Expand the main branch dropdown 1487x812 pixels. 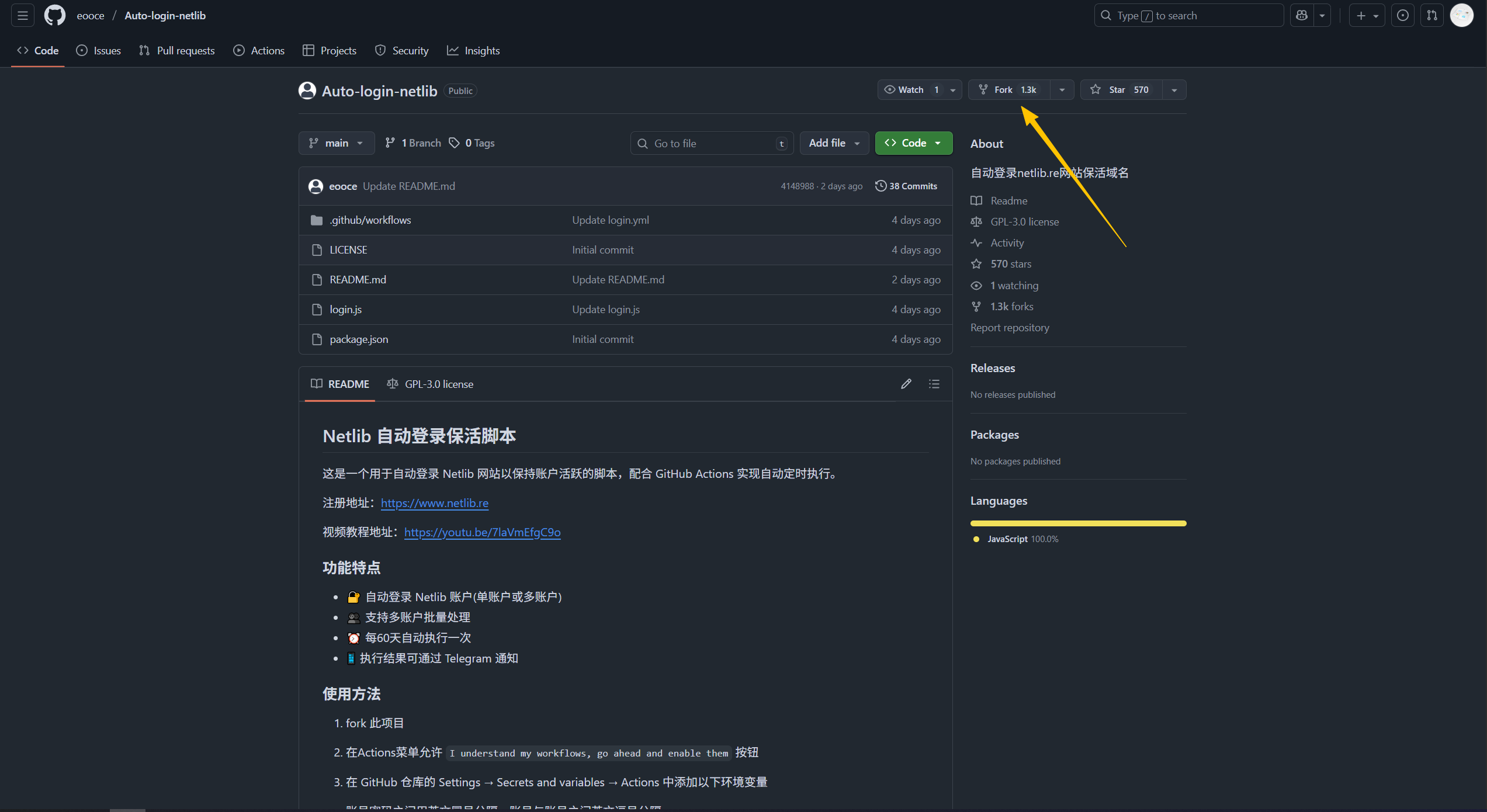(x=337, y=143)
